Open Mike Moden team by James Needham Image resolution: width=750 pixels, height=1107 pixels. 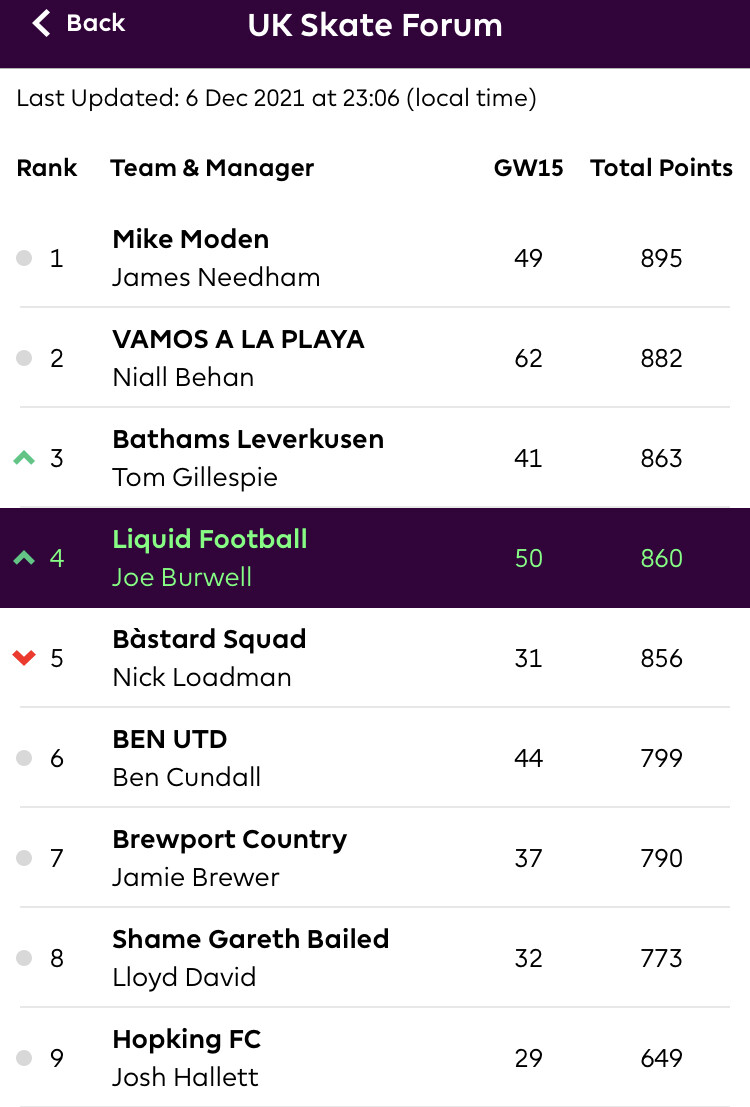[x=216, y=258]
